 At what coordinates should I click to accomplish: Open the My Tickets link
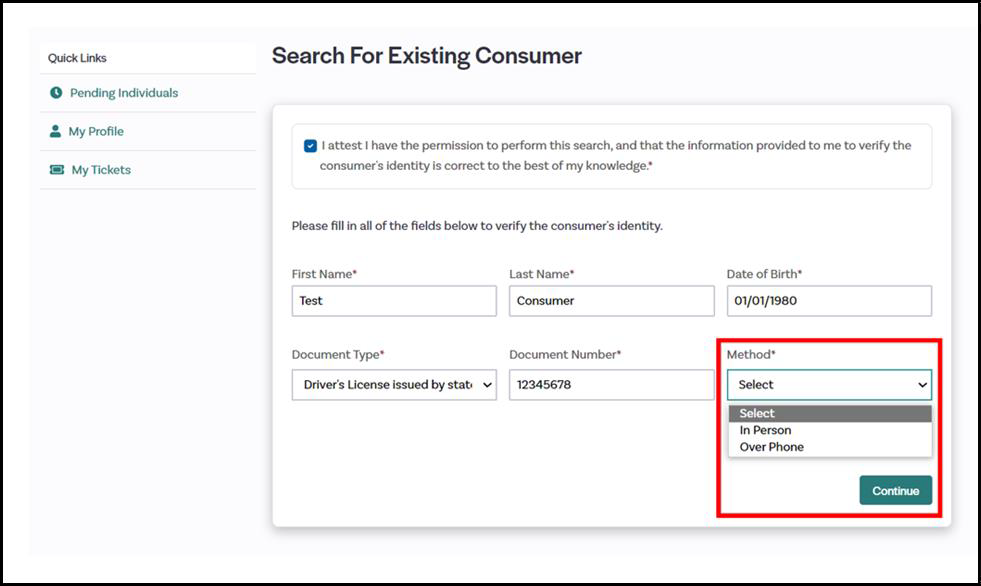(101, 170)
